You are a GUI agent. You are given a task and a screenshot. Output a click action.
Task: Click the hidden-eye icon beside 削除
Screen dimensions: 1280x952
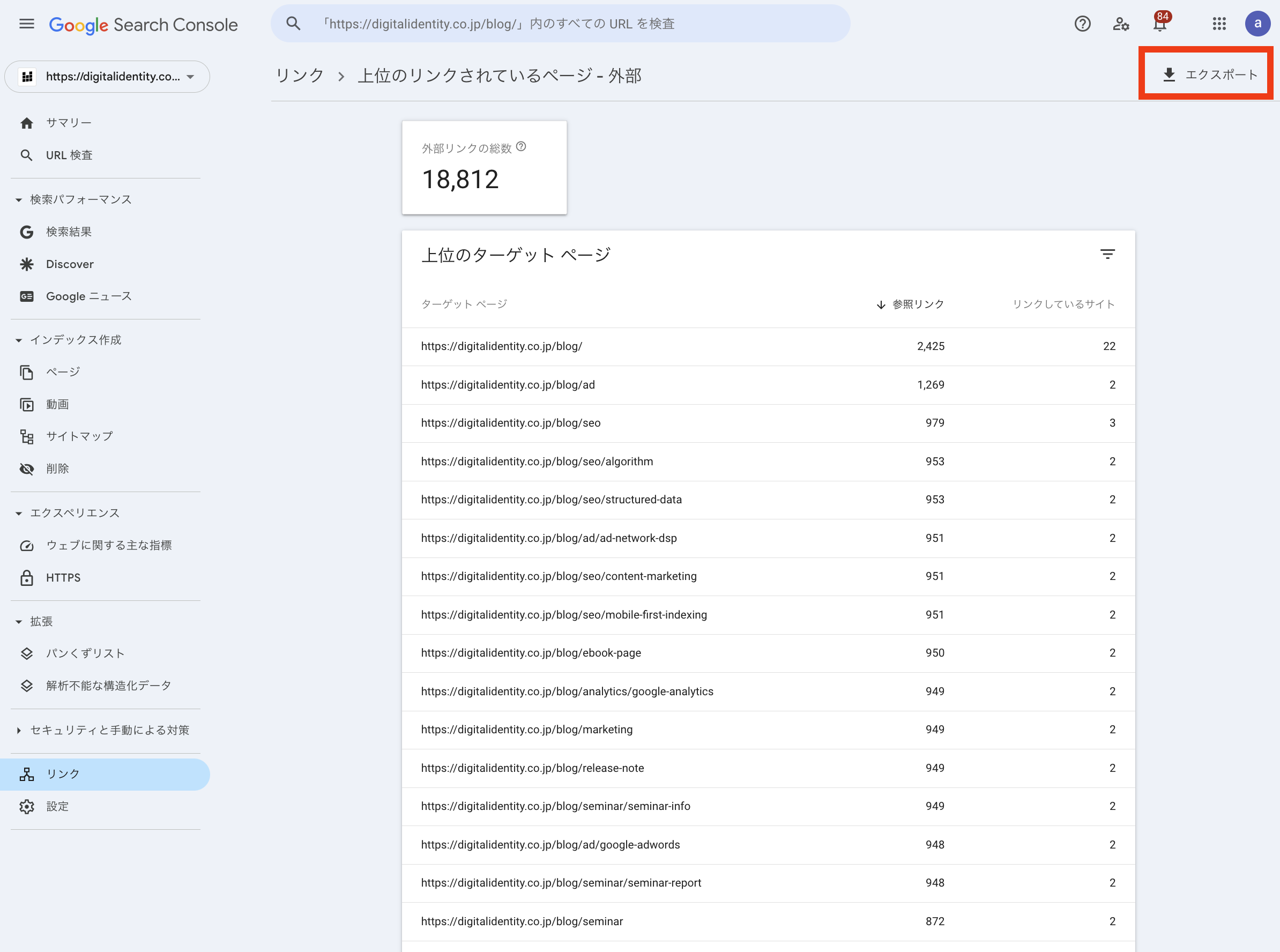click(x=26, y=469)
